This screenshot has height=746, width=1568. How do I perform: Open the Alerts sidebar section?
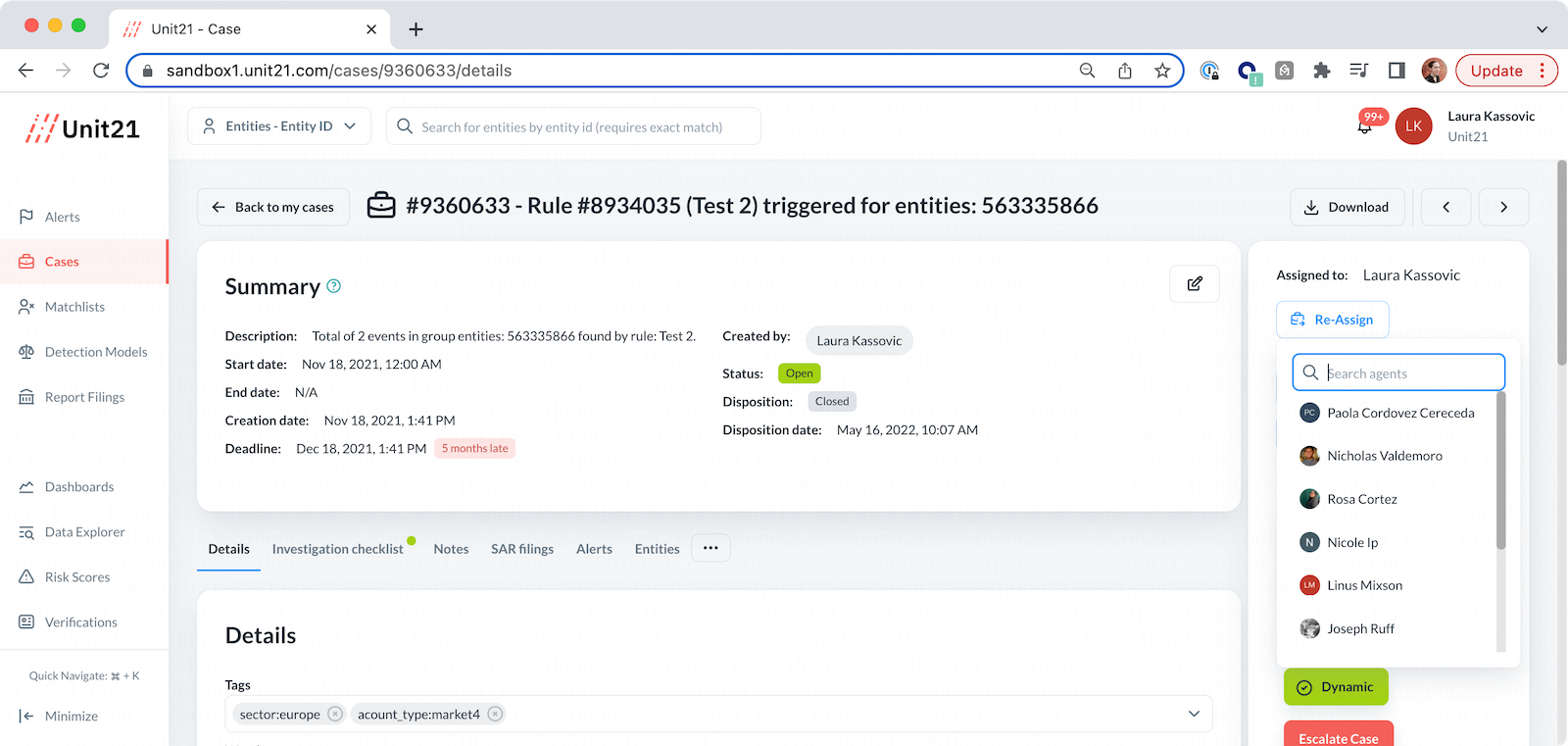pos(62,217)
